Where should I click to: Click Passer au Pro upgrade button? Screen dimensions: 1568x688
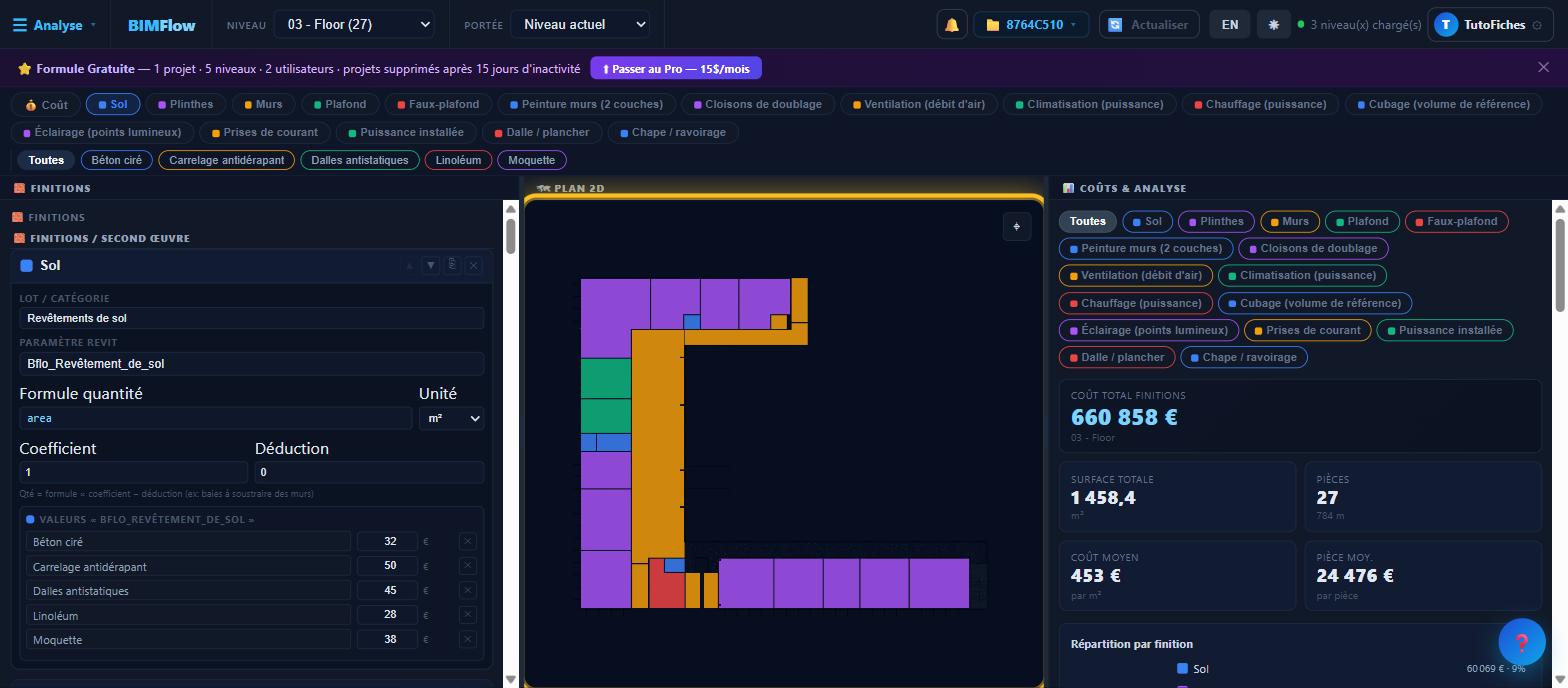(x=676, y=68)
